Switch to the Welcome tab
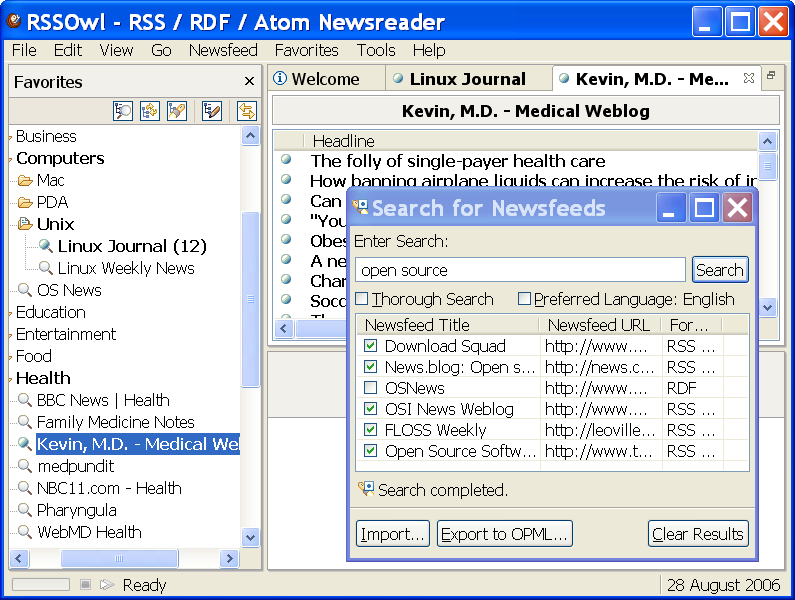Screen dimensions: 795x600 326,79
